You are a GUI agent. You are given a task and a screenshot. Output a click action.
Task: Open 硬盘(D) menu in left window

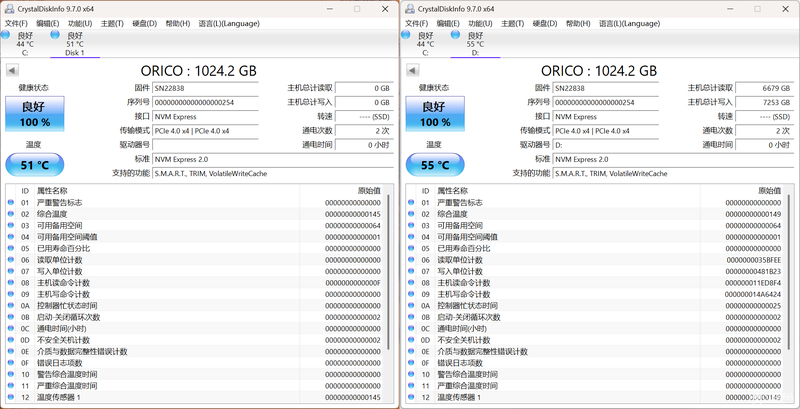coord(144,23)
